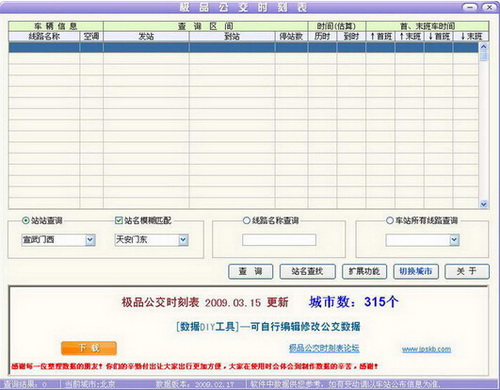Click the 切换城市 switch city button
The image size is (500, 390).
tap(416, 272)
